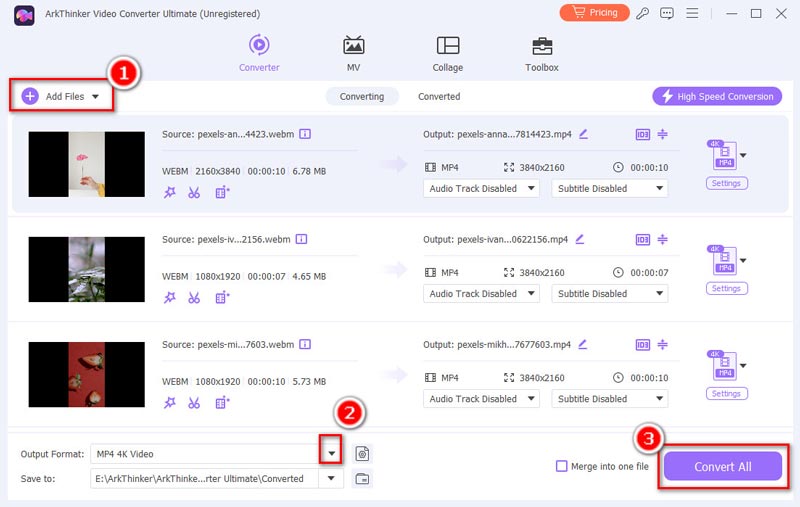Open video enhancer icon for pexels-an...4423.webm
Screen dimensions: 800x507
click(222, 192)
